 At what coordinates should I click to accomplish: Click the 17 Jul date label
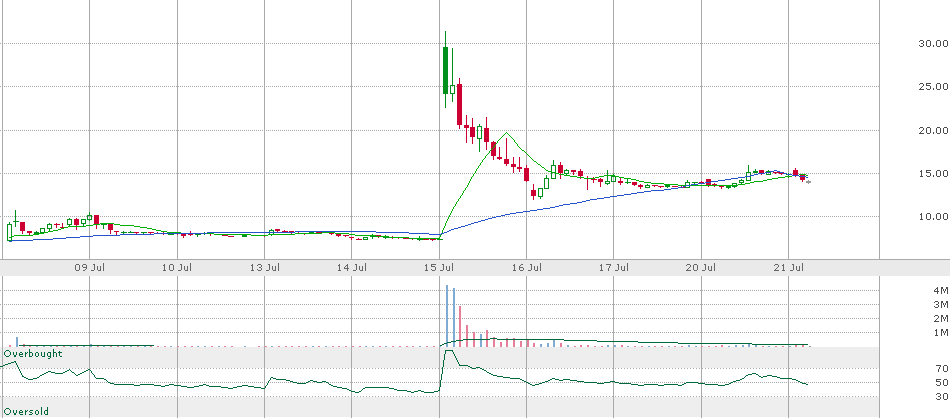click(x=615, y=267)
